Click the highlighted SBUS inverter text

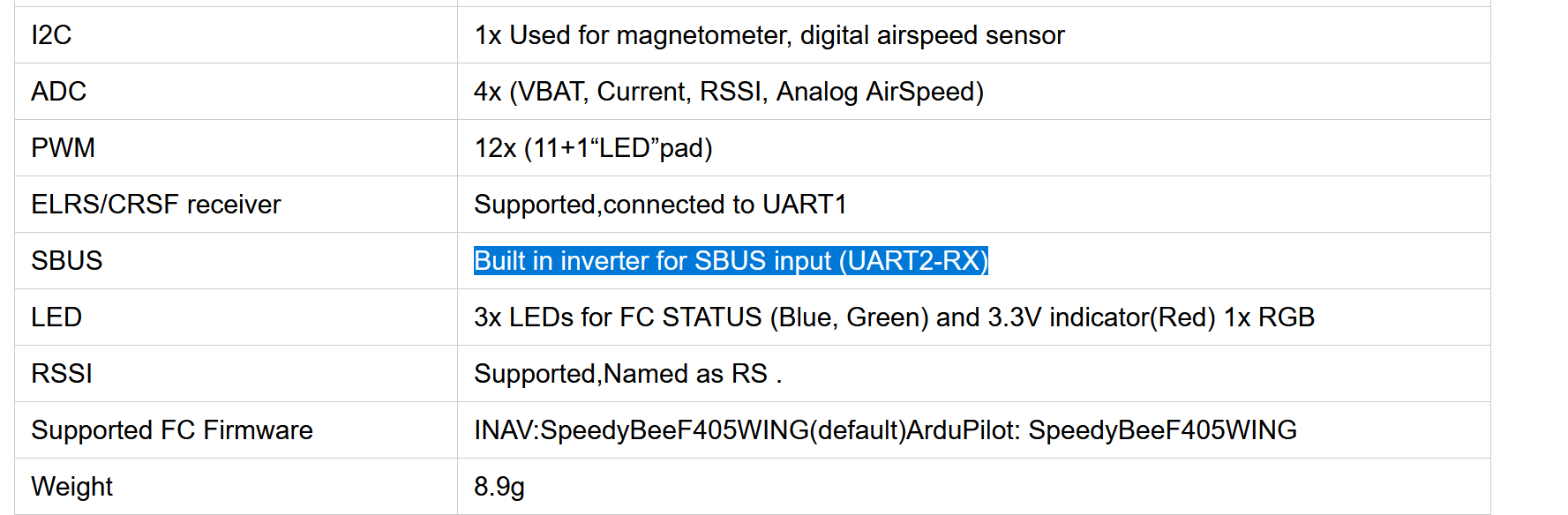731,261
